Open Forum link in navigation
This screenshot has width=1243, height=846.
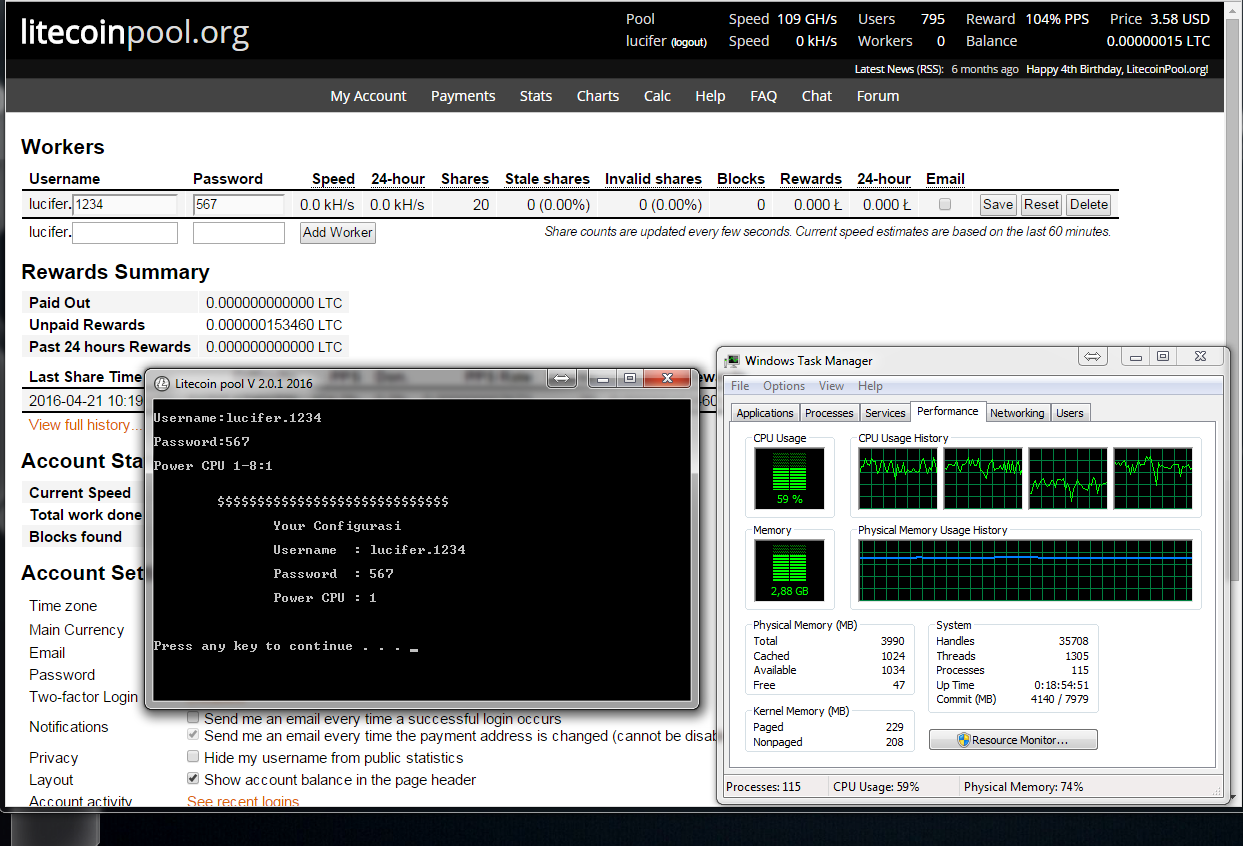click(878, 96)
